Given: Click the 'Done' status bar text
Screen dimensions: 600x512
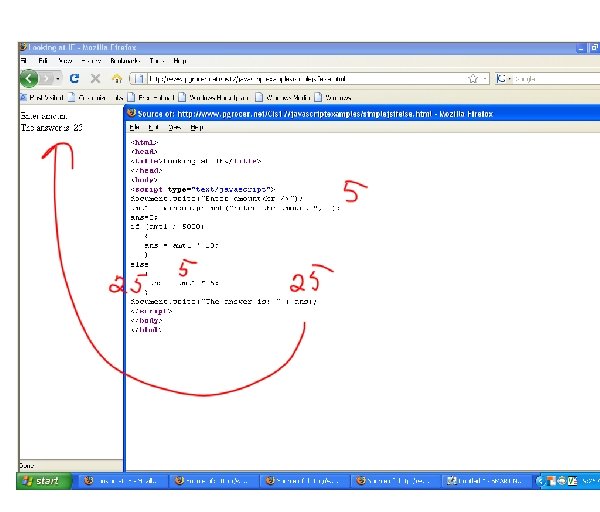Looking at the screenshot, I should point(27,466).
